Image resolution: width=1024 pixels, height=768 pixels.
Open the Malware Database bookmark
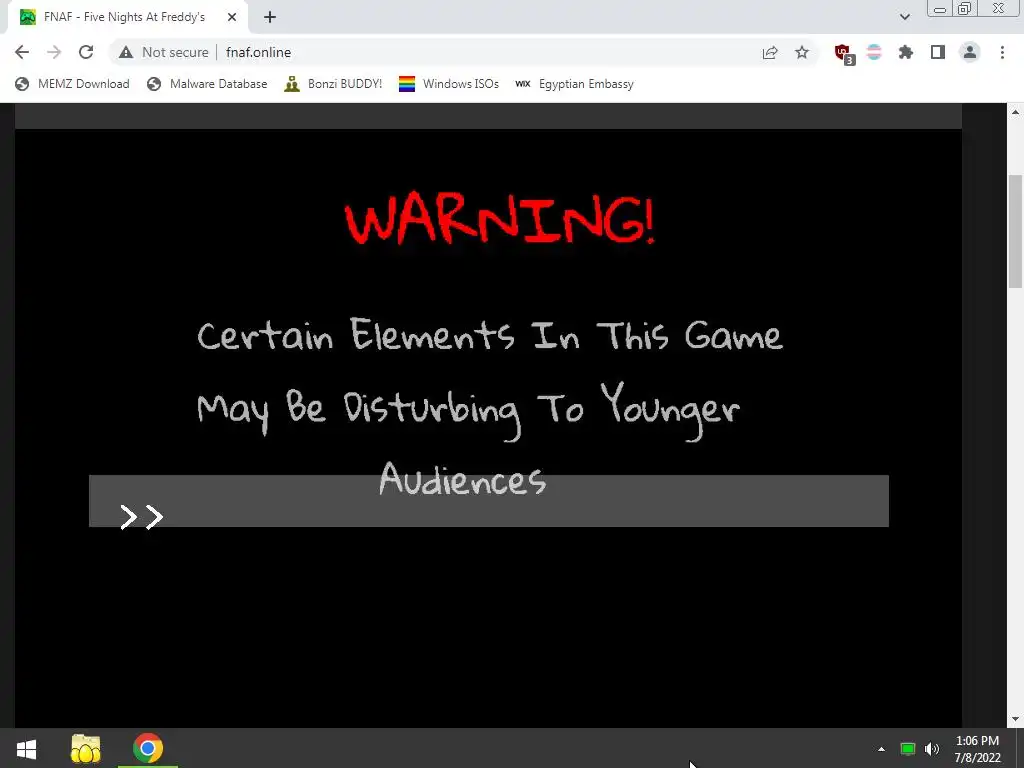[207, 84]
